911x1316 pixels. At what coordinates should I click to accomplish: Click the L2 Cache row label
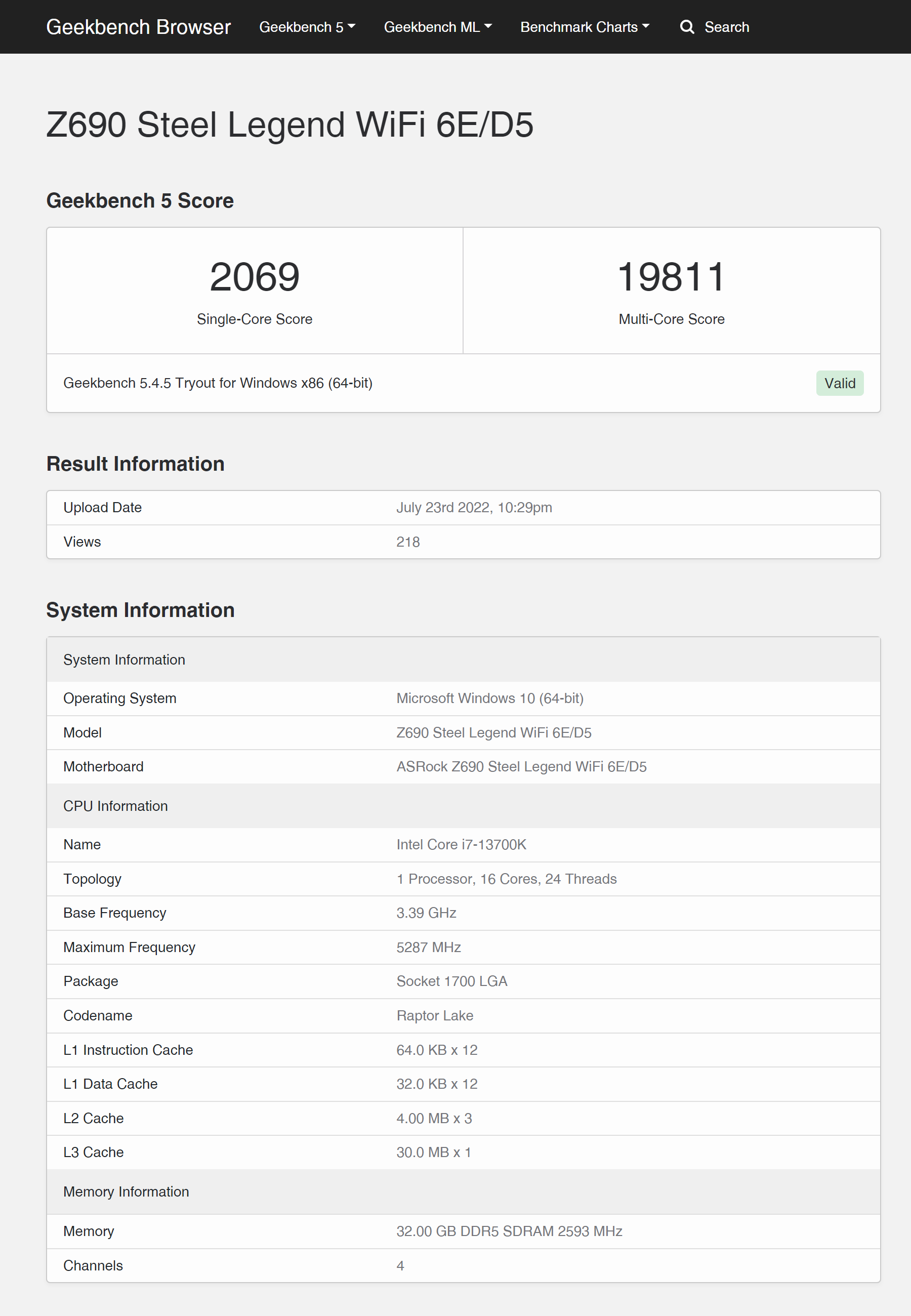click(93, 1118)
